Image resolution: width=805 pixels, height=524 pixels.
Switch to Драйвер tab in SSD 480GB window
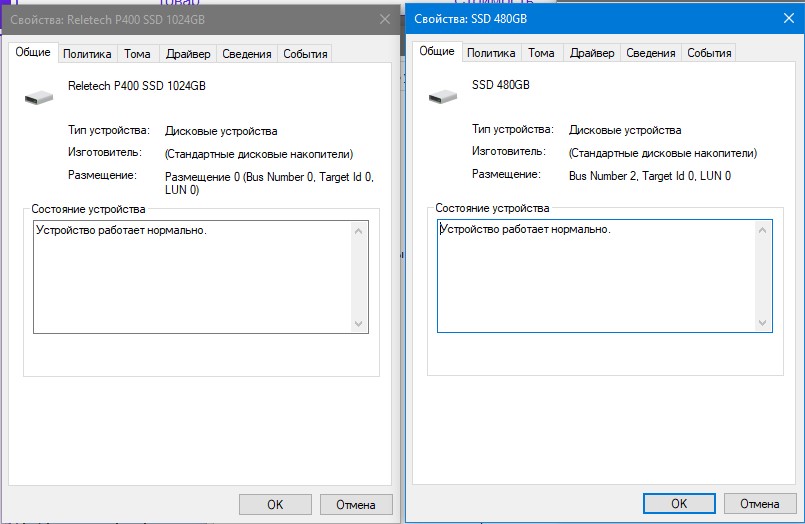tap(592, 53)
